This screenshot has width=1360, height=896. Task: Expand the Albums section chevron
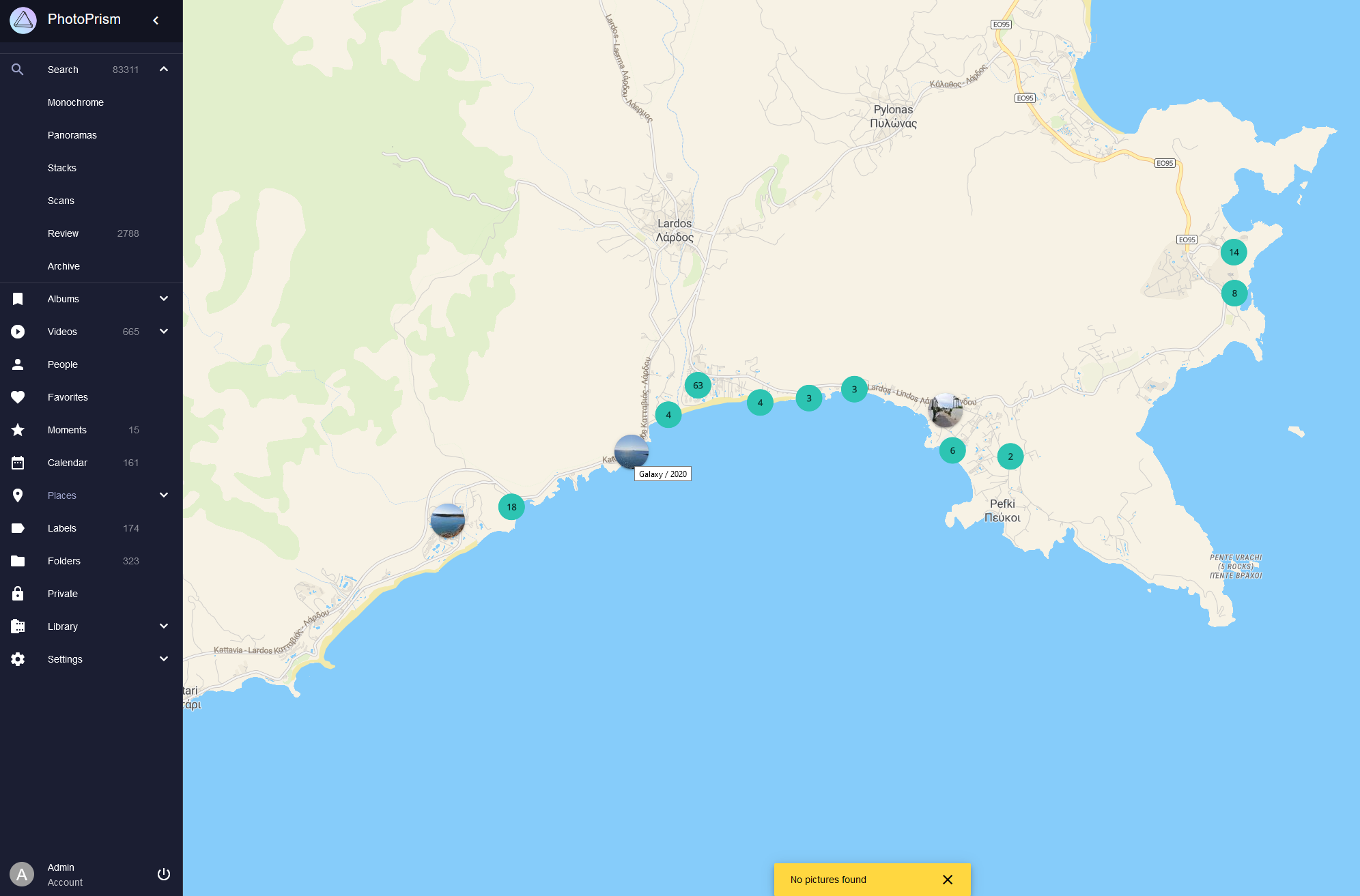click(x=164, y=298)
